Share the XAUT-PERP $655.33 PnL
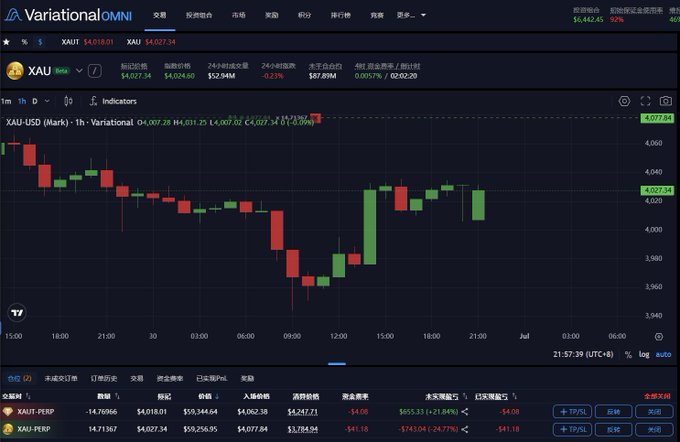 pyautogui.click(x=464, y=412)
